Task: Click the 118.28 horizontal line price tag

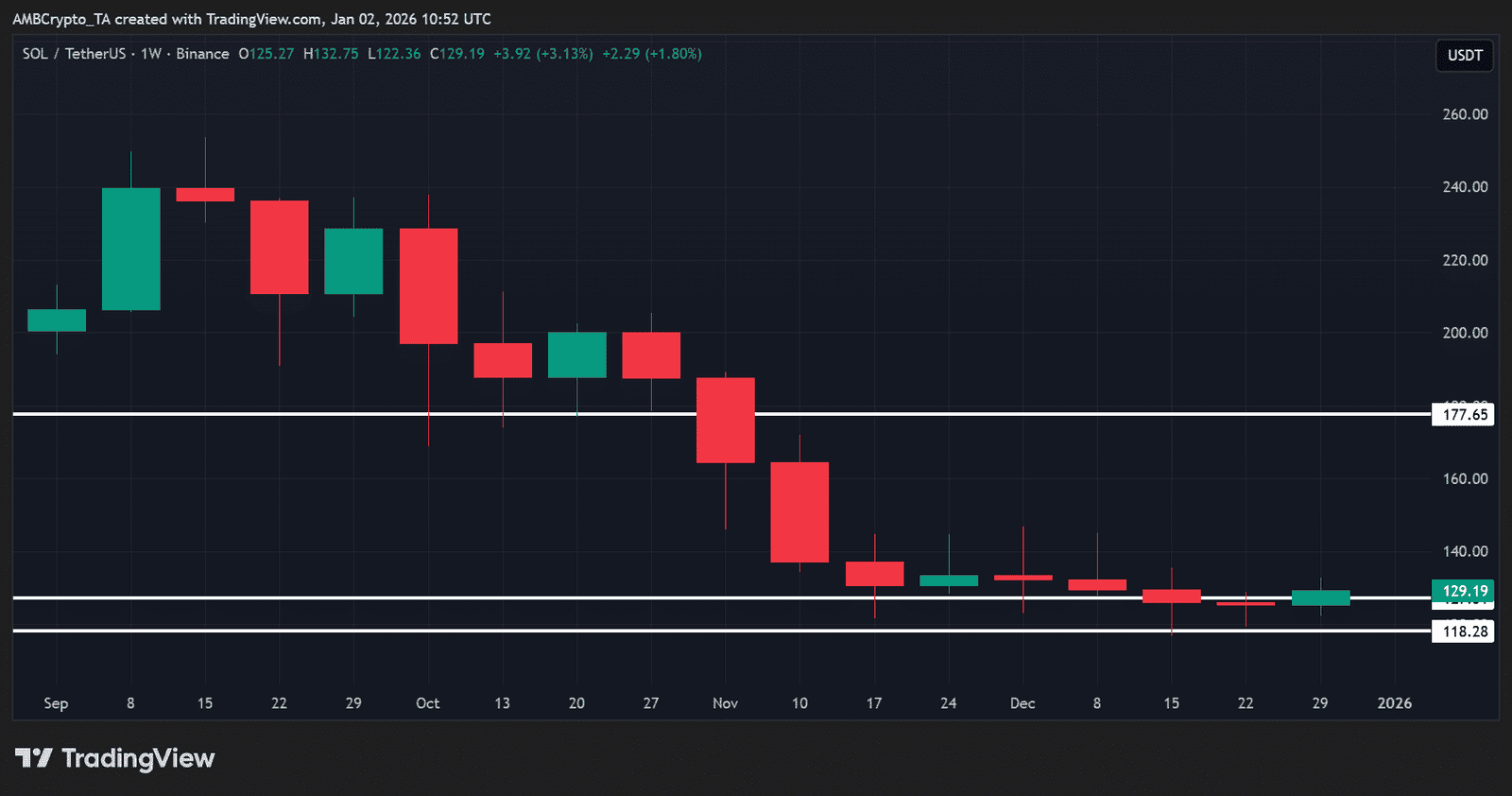Action: pyautogui.click(x=1463, y=632)
